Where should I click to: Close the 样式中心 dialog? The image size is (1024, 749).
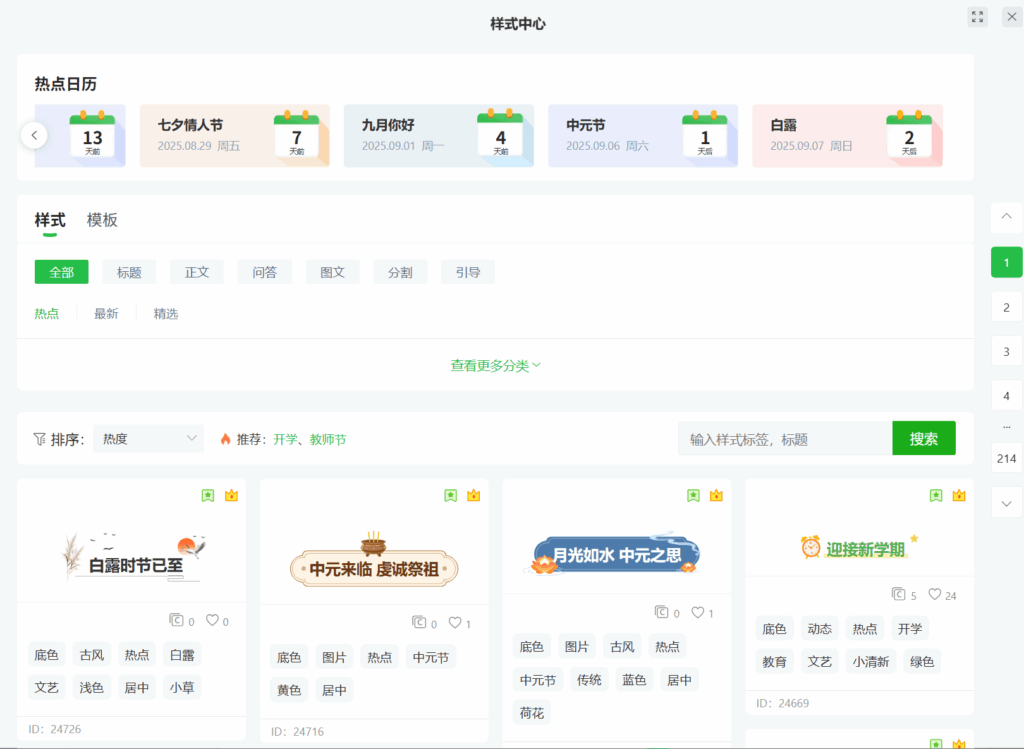click(1012, 17)
